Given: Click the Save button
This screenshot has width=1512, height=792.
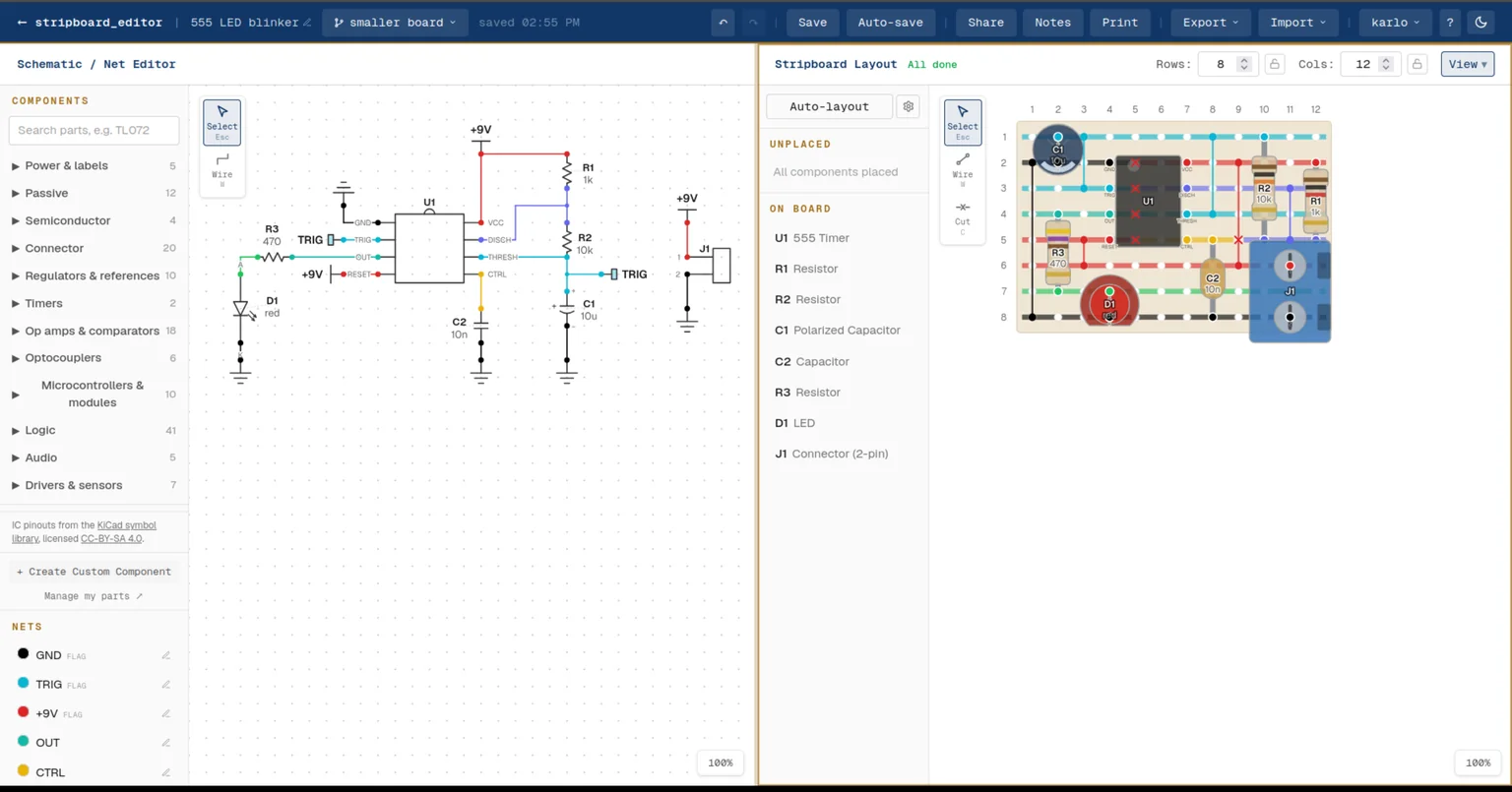Looking at the screenshot, I should pos(812,23).
